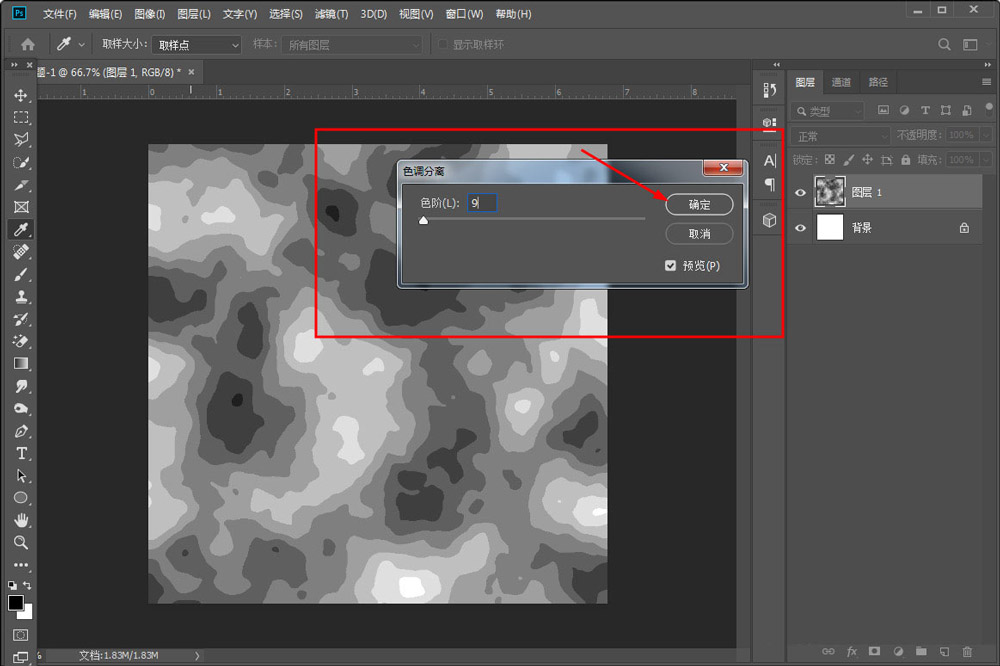Click the 色阶 levels slider handle
This screenshot has height=666, width=1000.
(x=423, y=221)
